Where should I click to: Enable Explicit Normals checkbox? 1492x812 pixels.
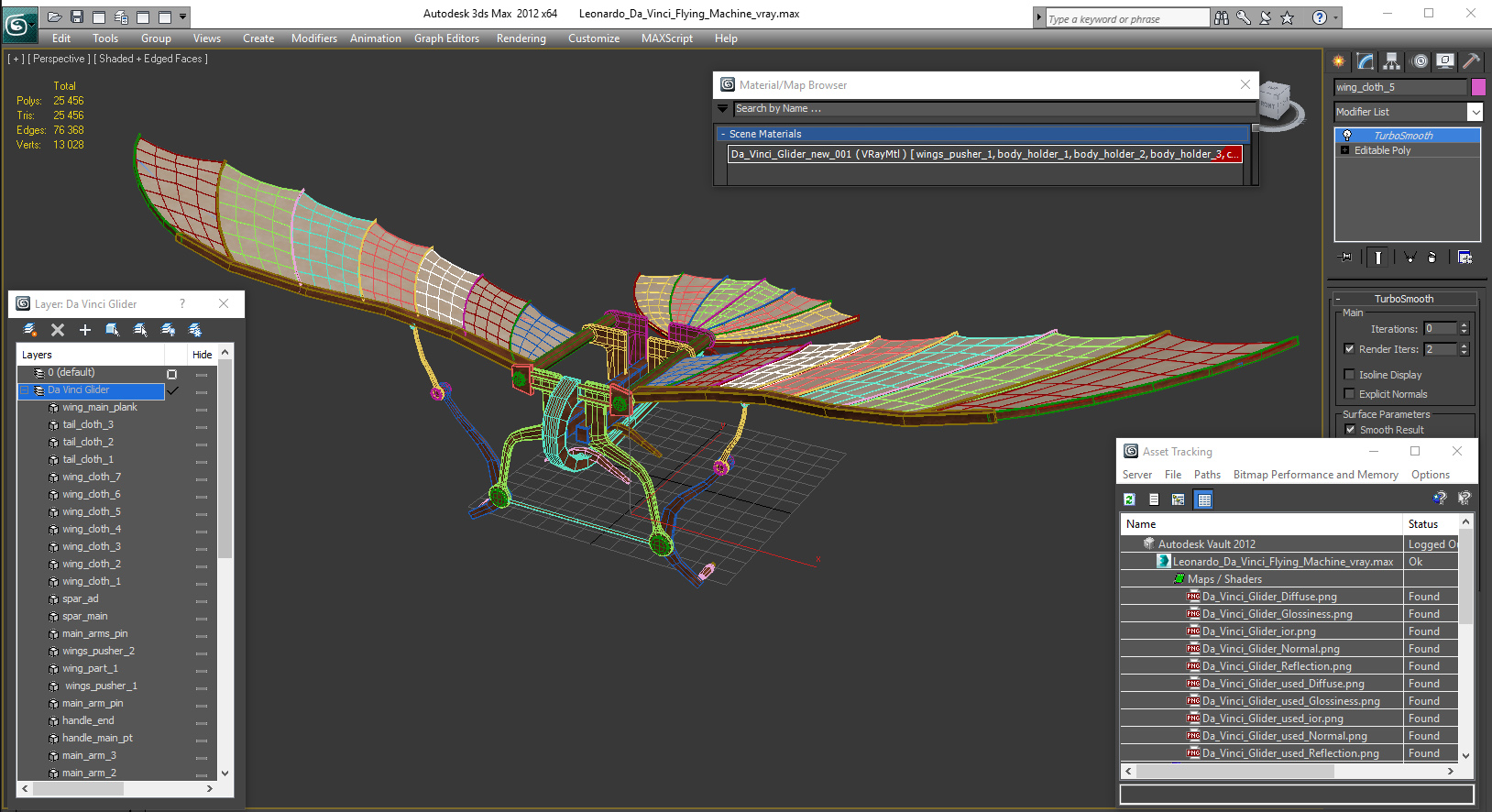click(1349, 394)
